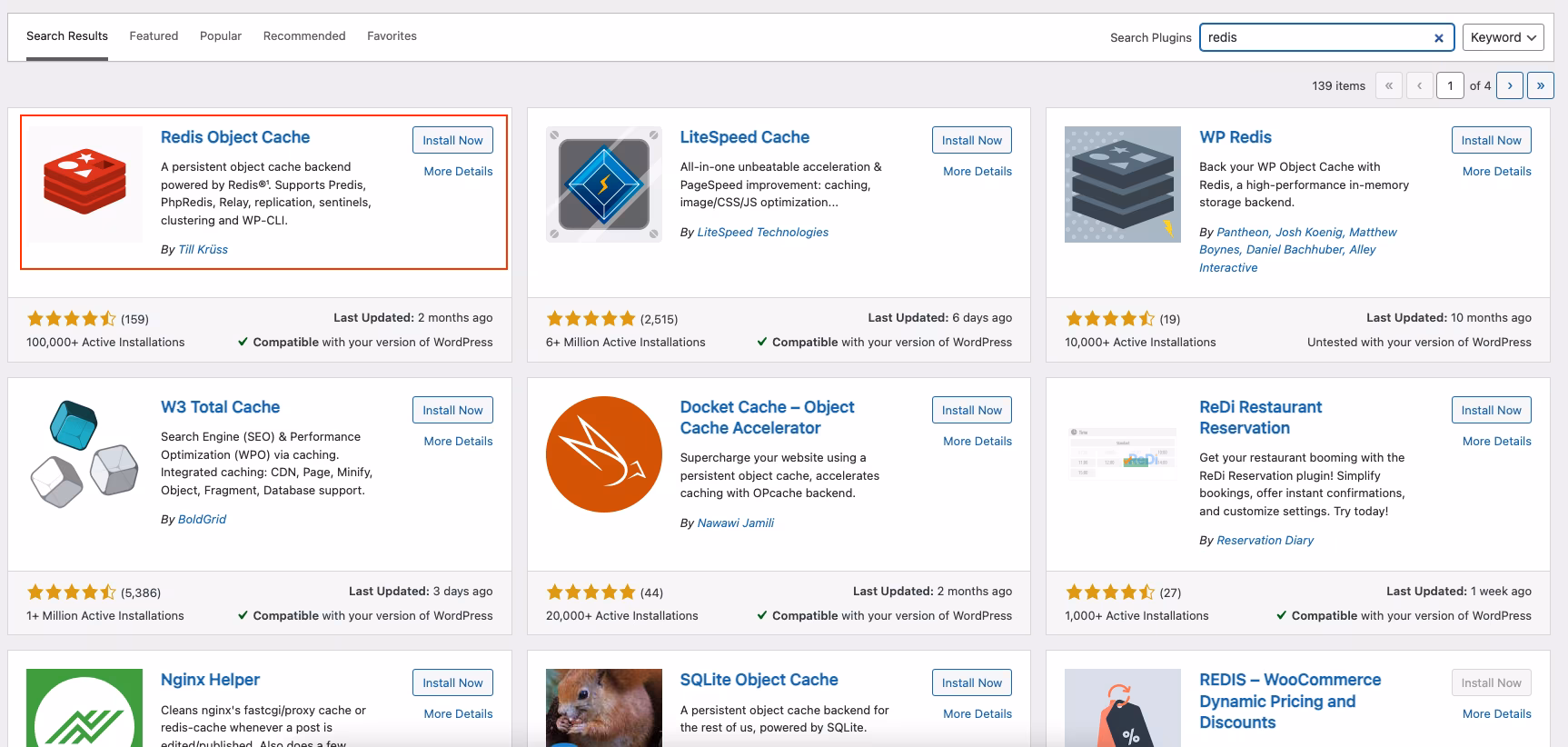Switch to the Featured tab
This screenshot has width=1568, height=747.
[x=154, y=36]
